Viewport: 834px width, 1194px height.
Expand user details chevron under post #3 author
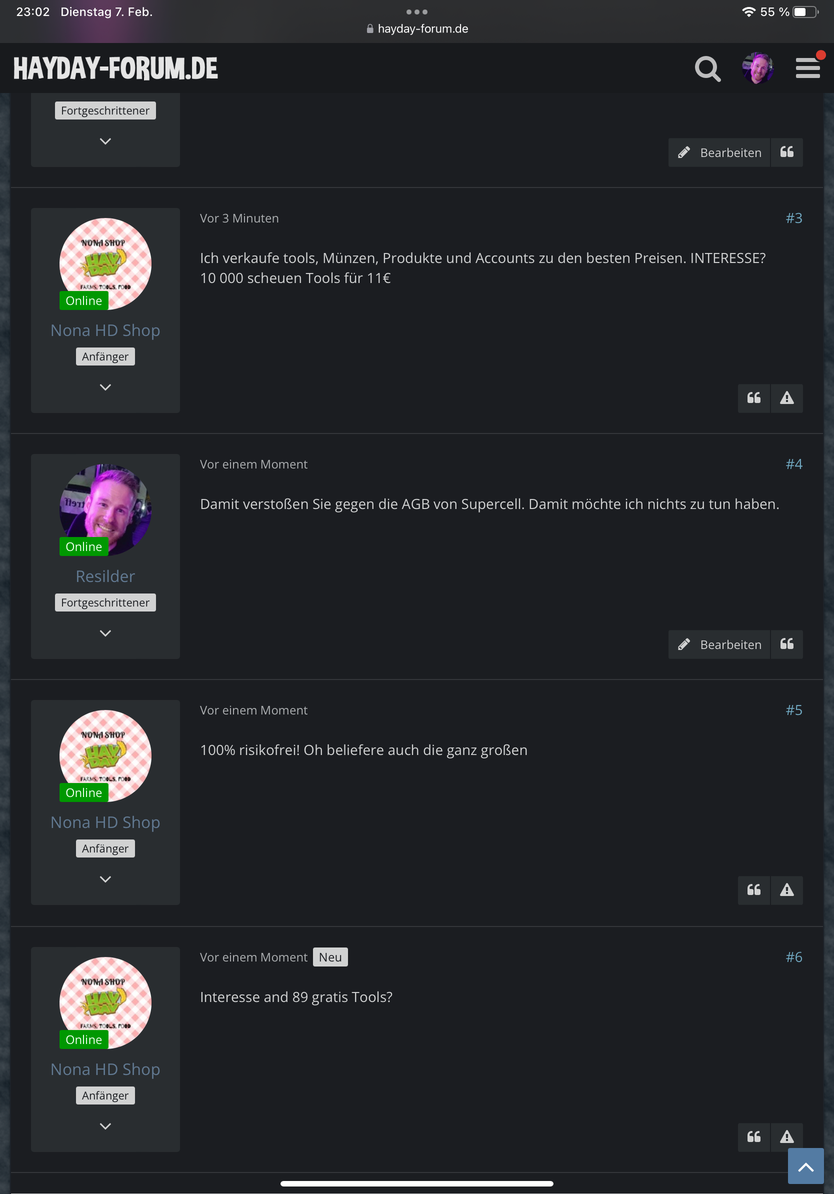click(x=105, y=388)
